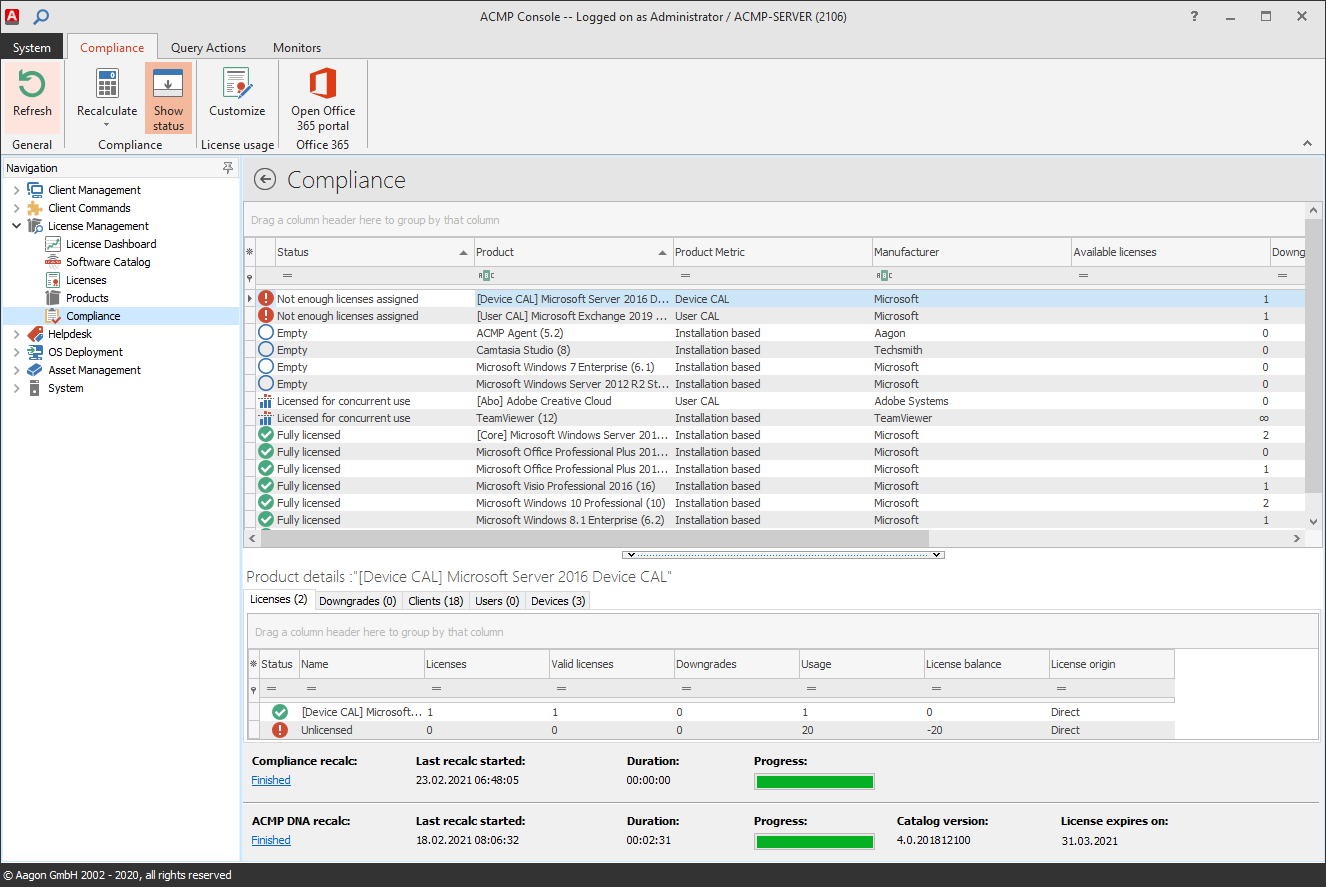
Task: Open the Recalculate dropdown arrow
Action: tap(106, 125)
